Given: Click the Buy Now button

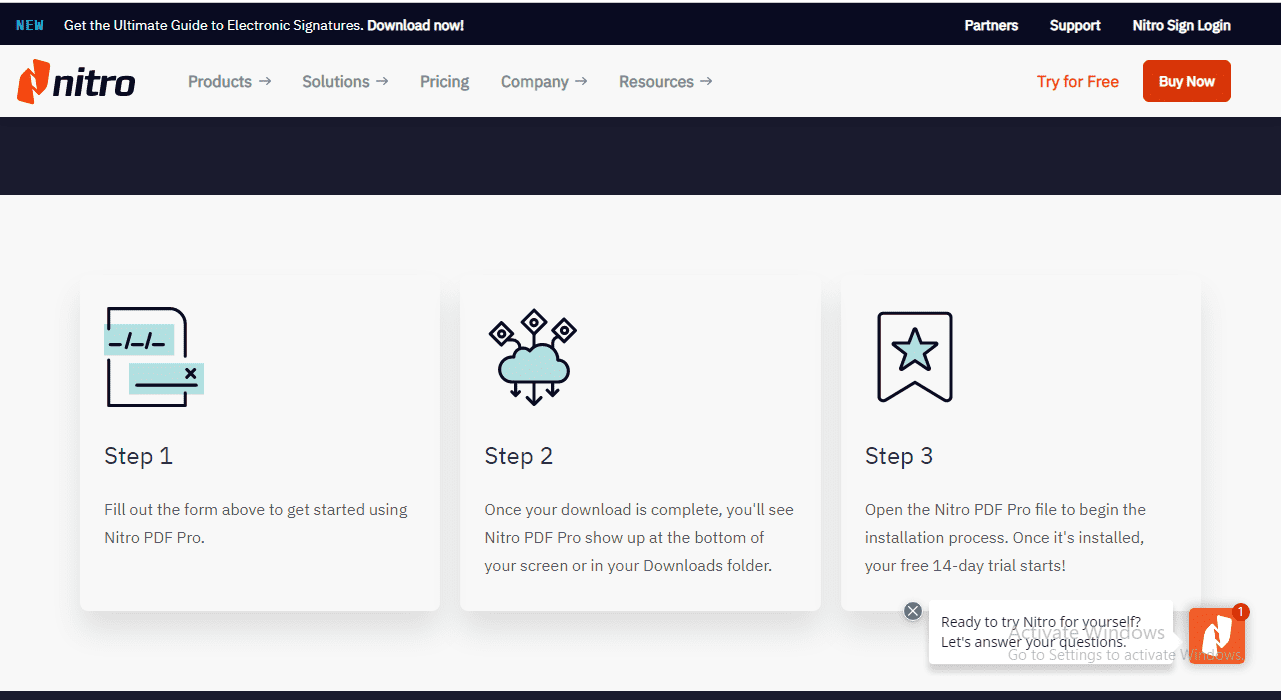Looking at the screenshot, I should click(1187, 82).
